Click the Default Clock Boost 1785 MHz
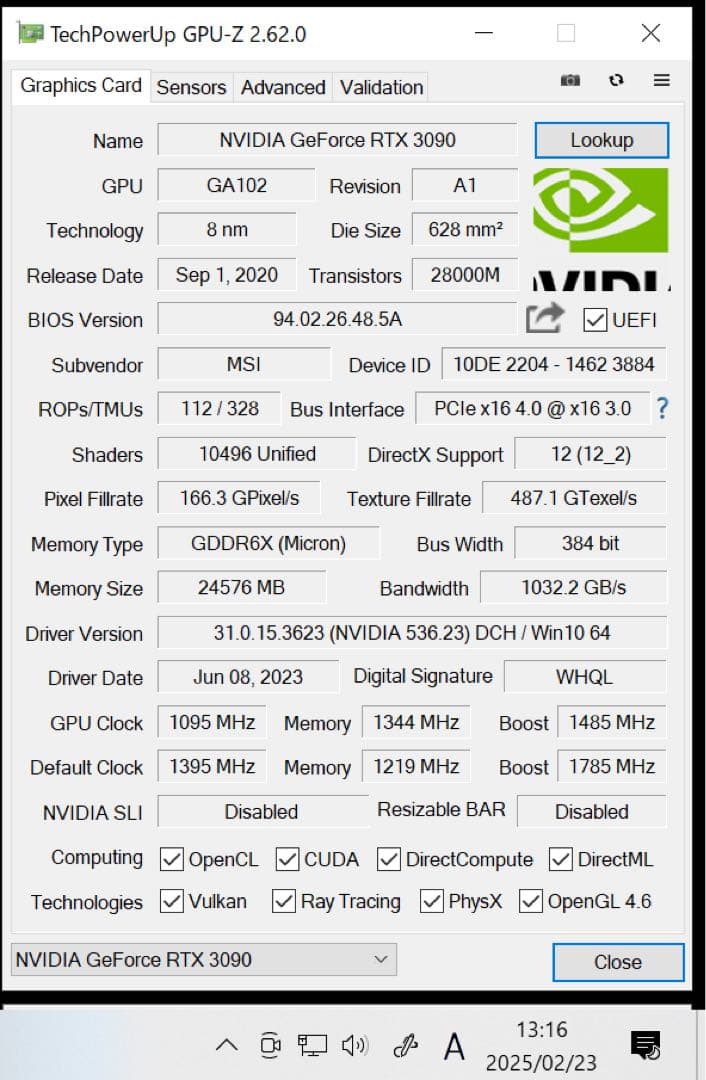This screenshot has width=706, height=1080. 611,767
